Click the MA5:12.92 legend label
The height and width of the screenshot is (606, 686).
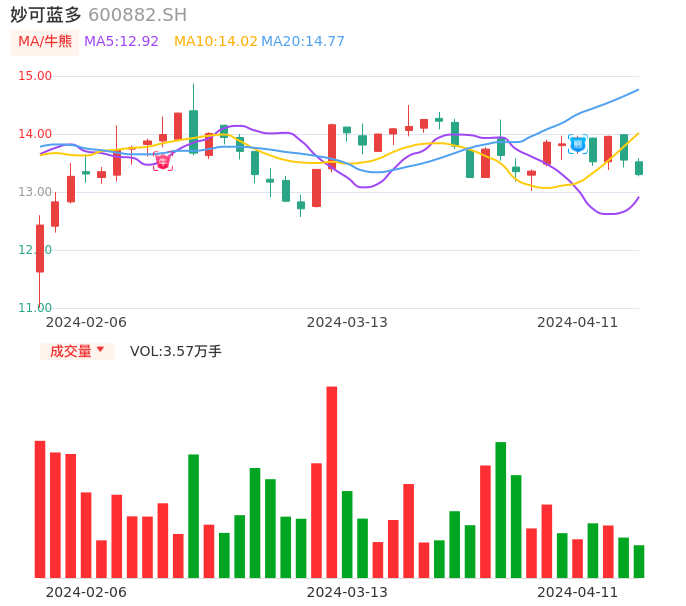pos(121,42)
